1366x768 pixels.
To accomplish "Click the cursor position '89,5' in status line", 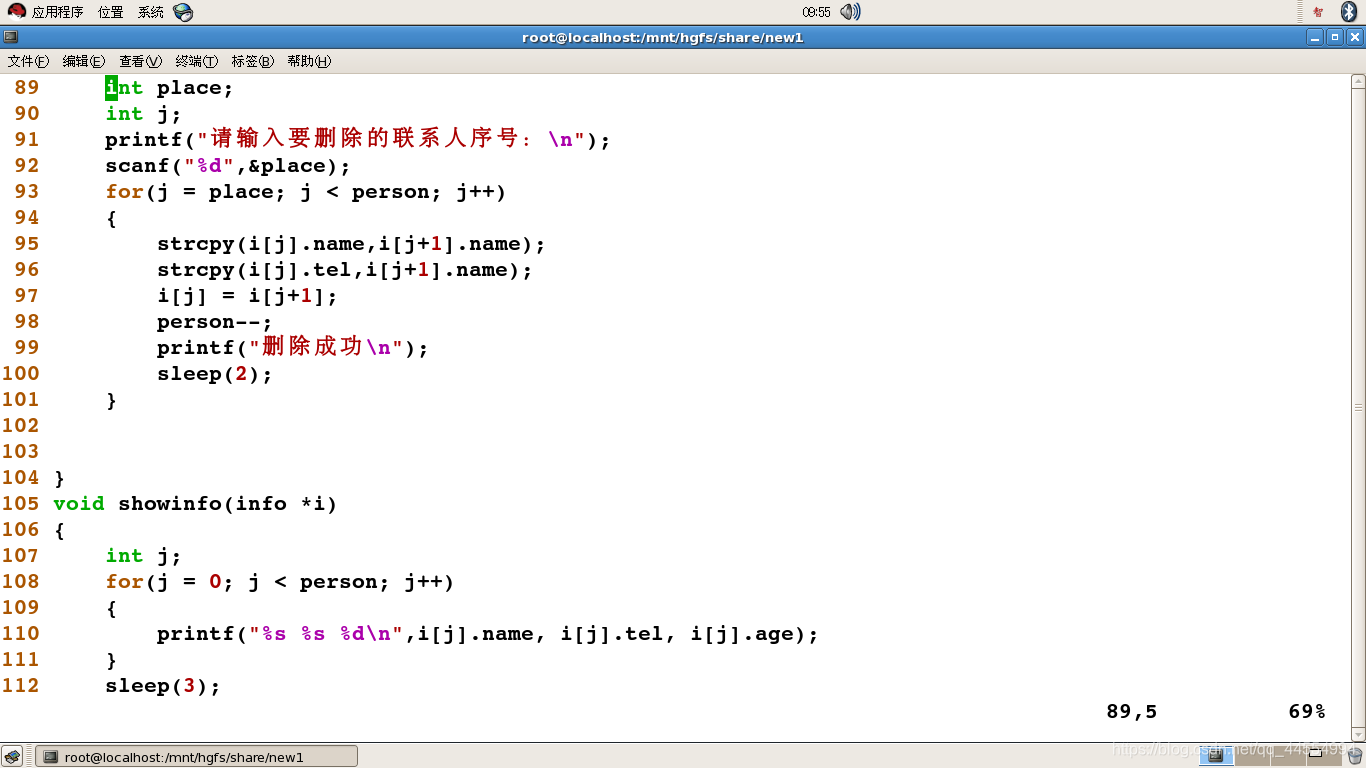I will point(1132,712).
